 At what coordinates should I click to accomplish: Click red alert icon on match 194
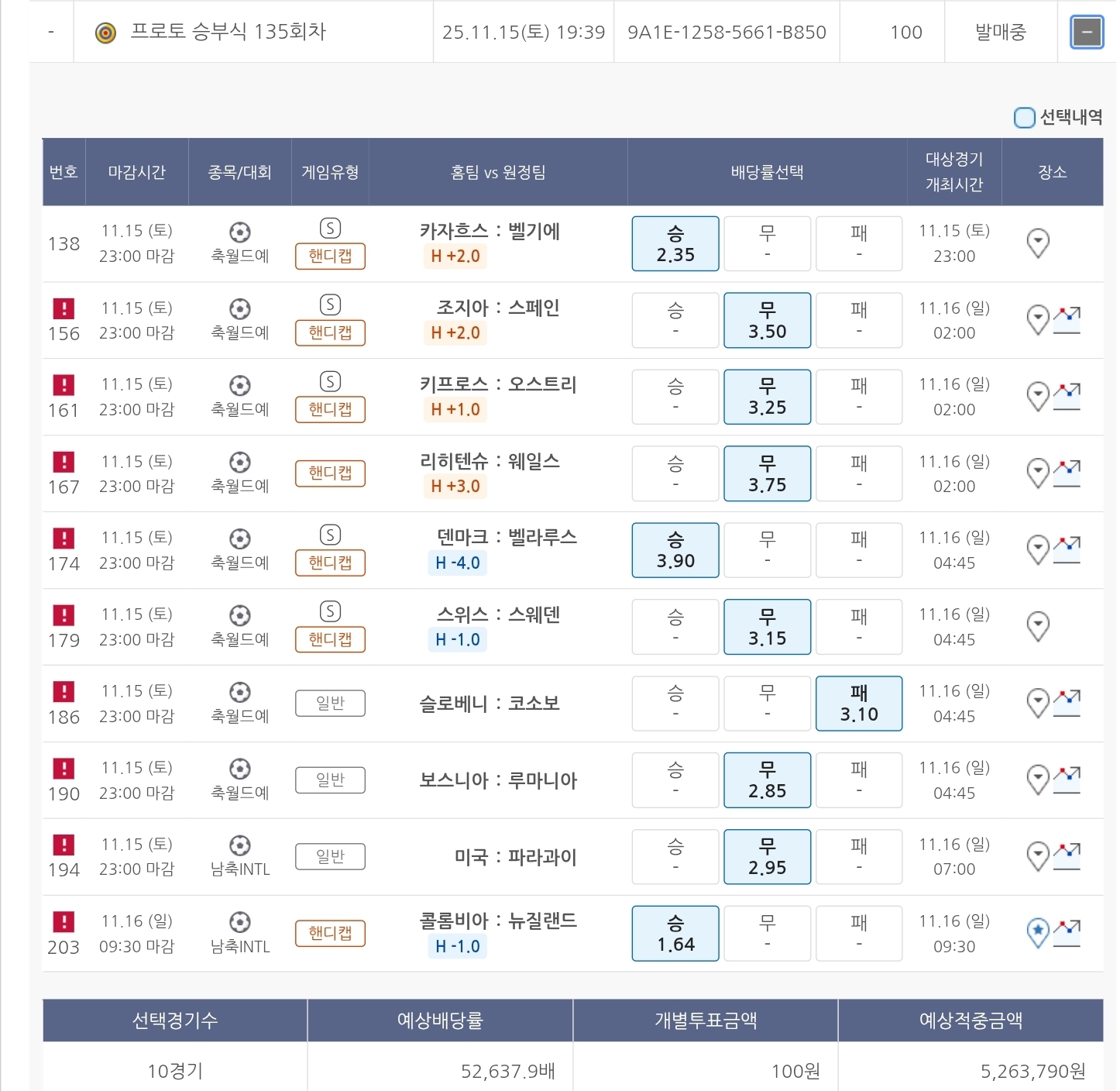click(64, 845)
